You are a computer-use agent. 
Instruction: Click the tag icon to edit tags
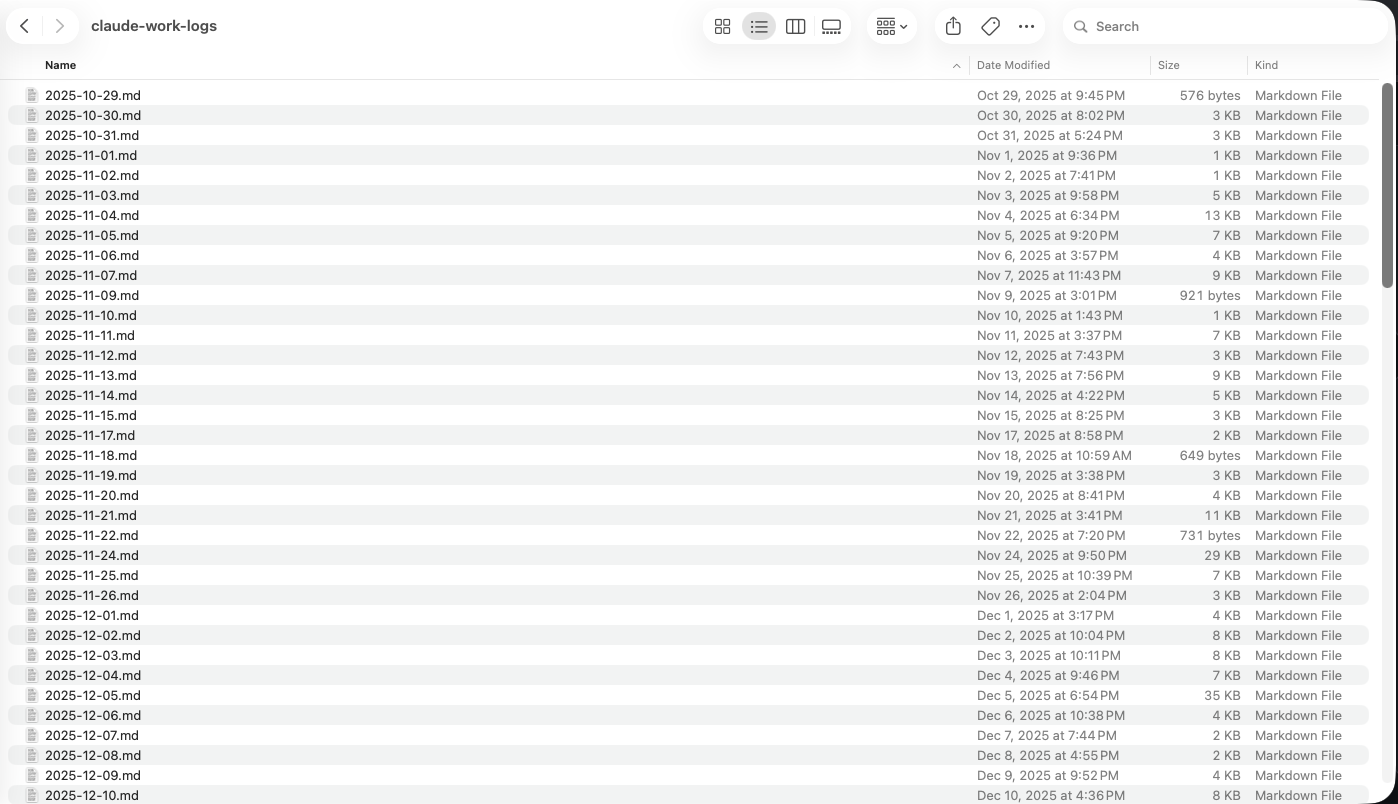pos(990,27)
